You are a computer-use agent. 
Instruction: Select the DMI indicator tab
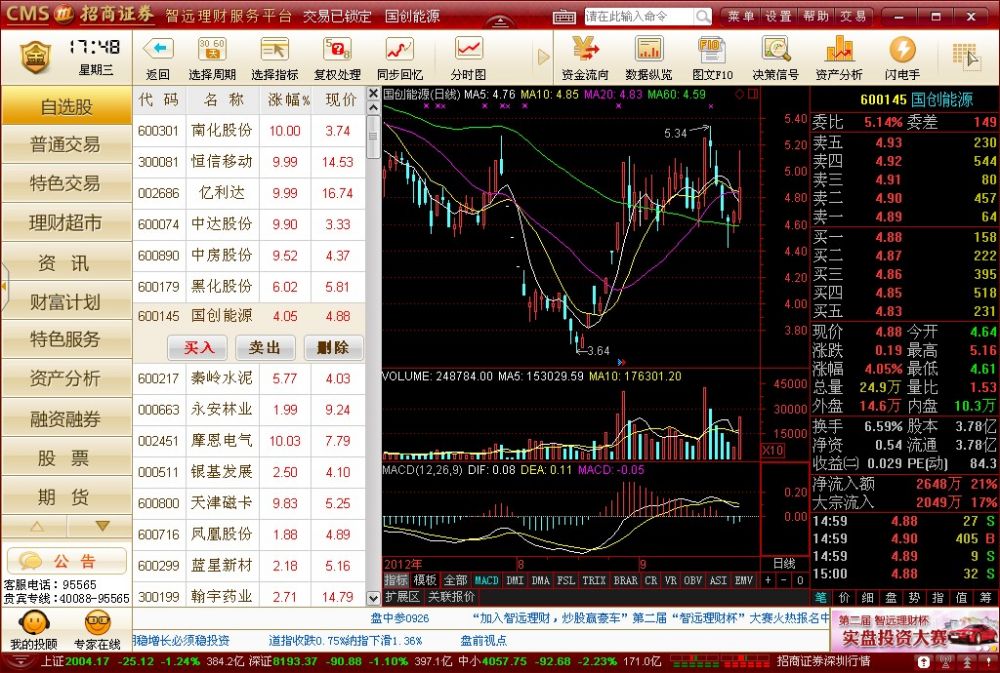514,581
